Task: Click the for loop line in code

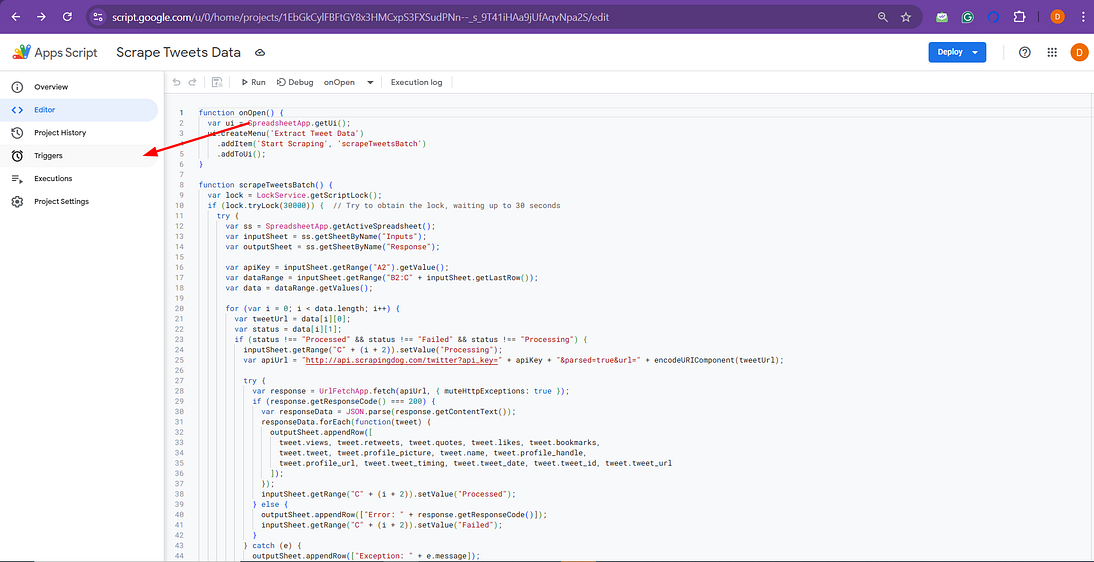Action: click(312, 309)
